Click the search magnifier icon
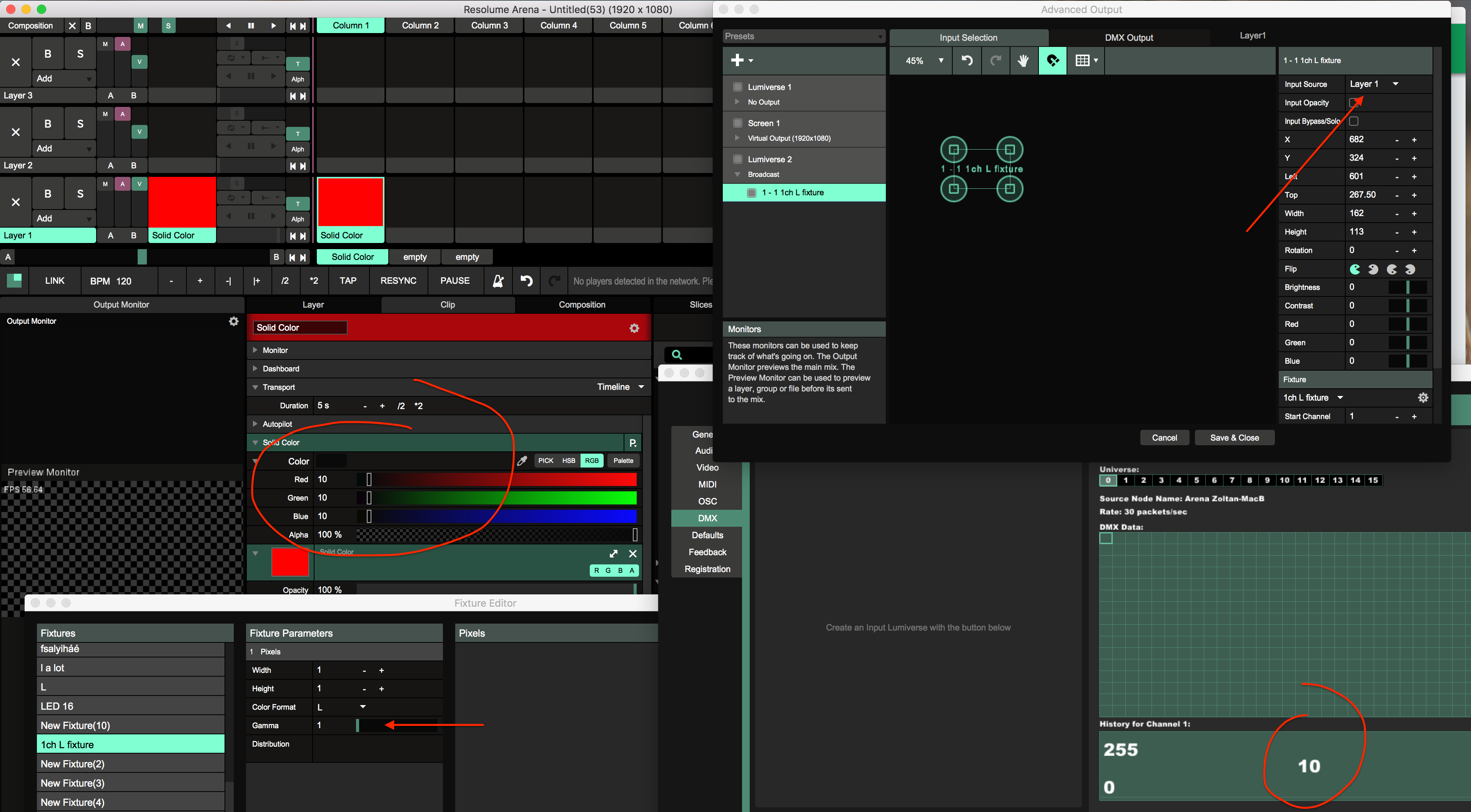 [x=677, y=354]
